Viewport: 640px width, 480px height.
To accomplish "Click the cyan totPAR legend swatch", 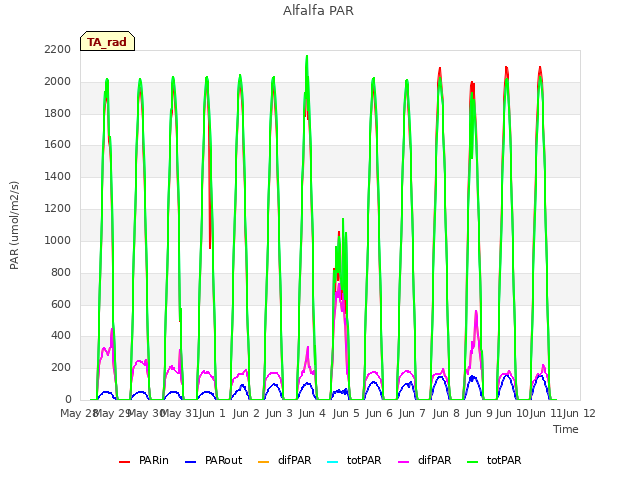I will (333, 462).
